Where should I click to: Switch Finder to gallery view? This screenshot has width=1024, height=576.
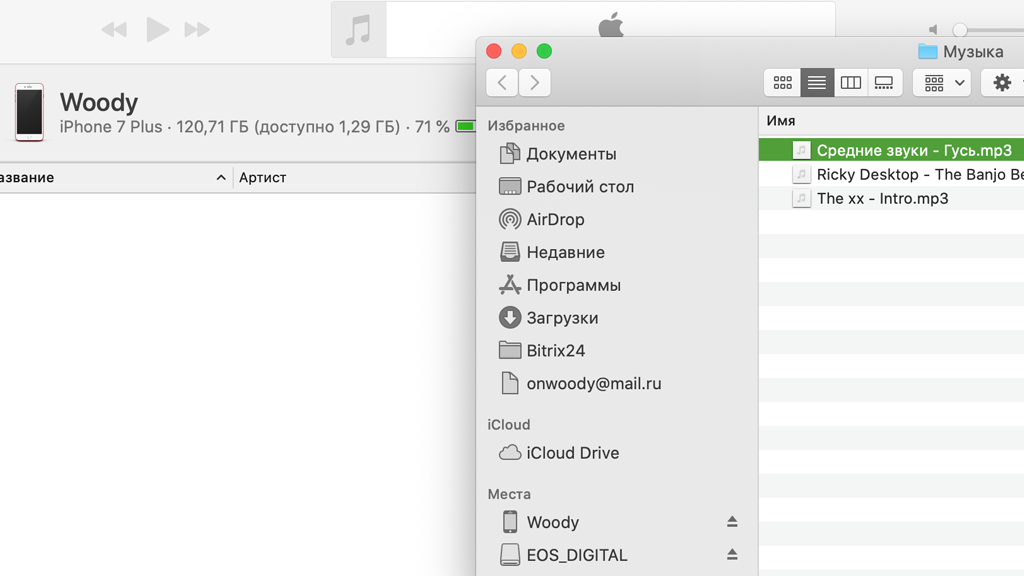tap(884, 82)
